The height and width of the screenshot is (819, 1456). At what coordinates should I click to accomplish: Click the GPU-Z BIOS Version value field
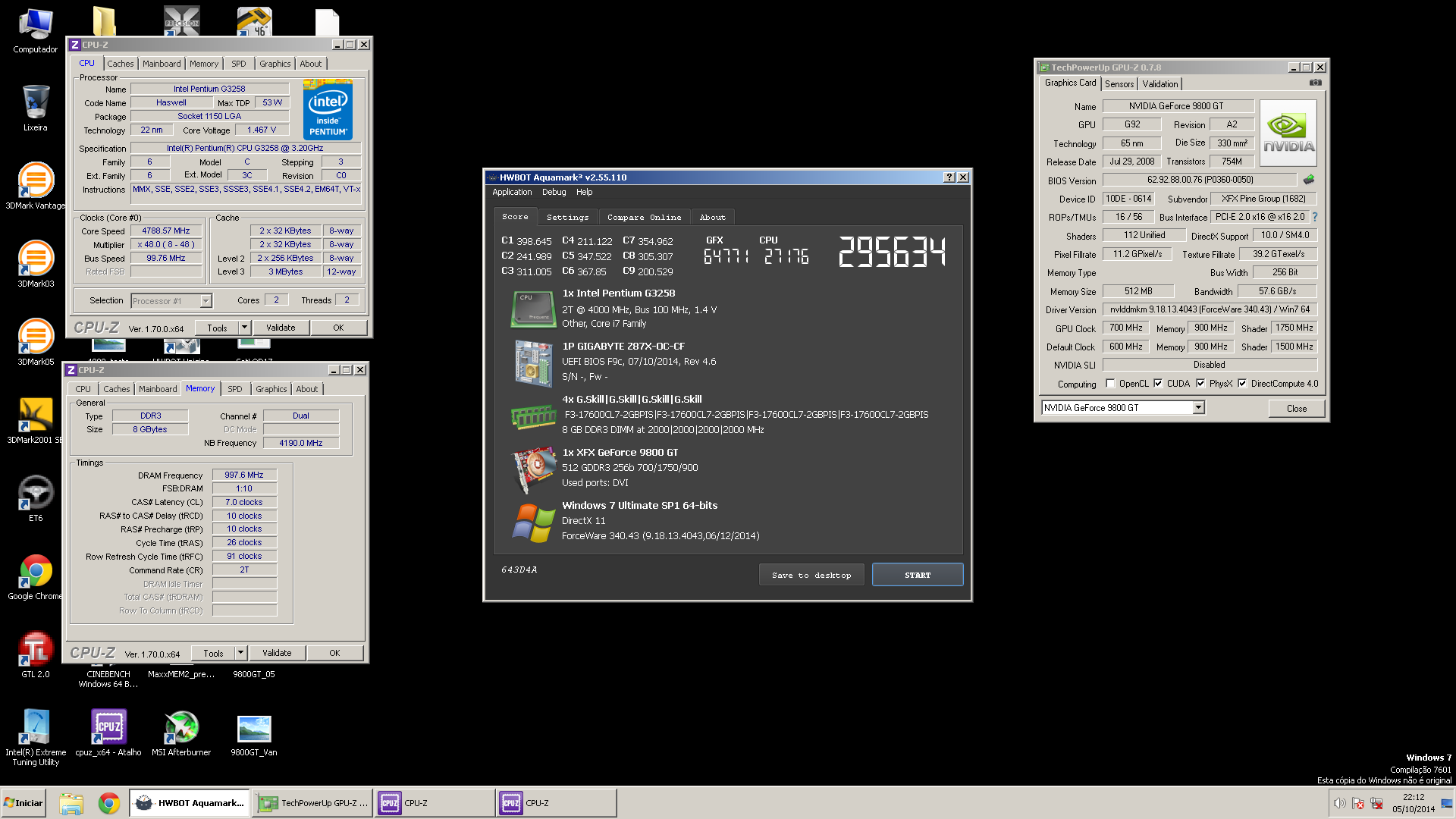[x=1200, y=180]
